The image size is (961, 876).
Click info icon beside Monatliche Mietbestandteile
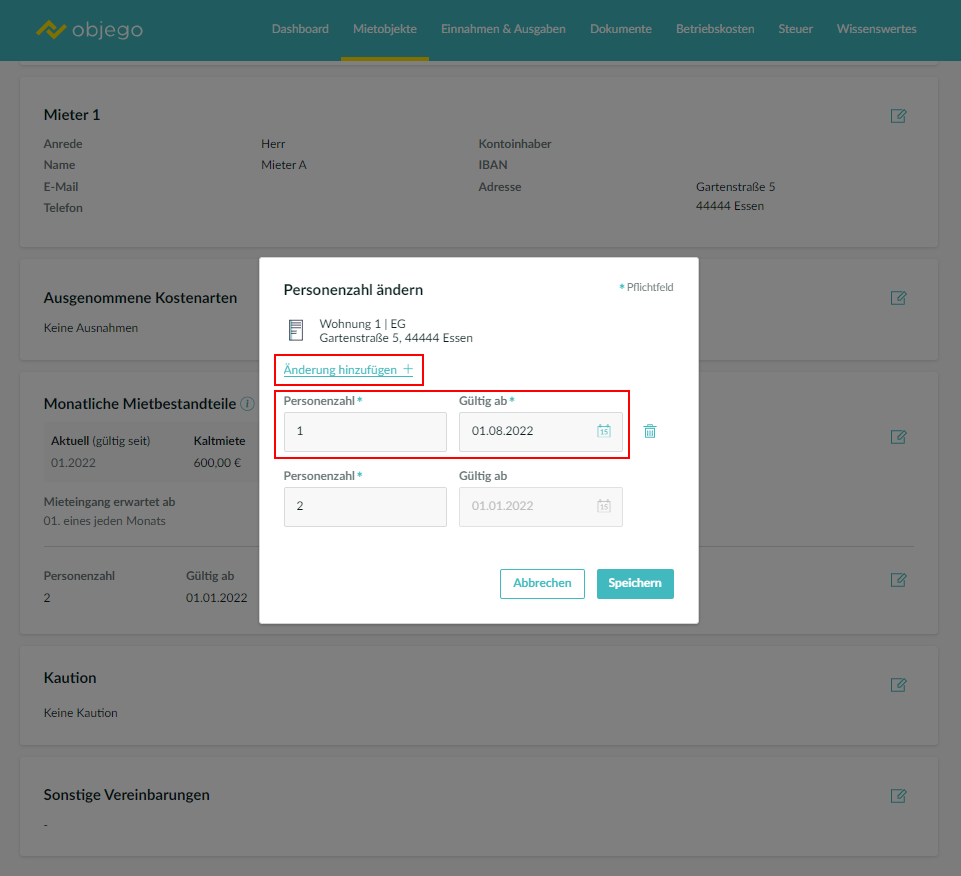coord(247,404)
